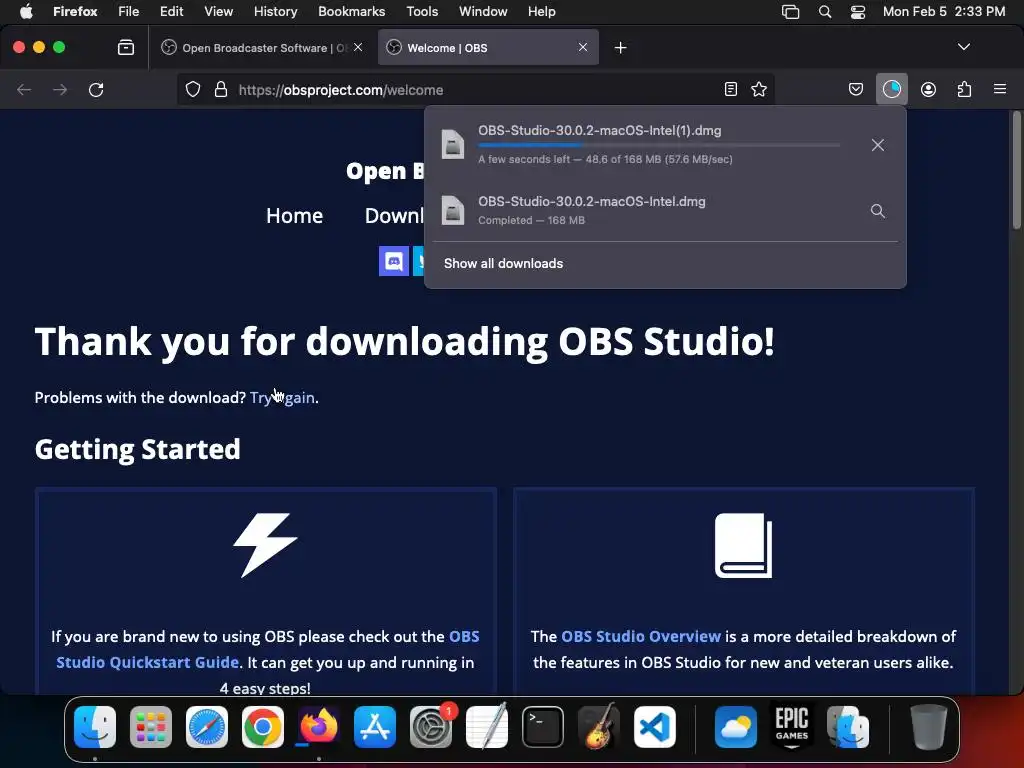Click the tracking protection shield icon
The height and width of the screenshot is (768, 1024).
pyautogui.click(x=193, y=89)
